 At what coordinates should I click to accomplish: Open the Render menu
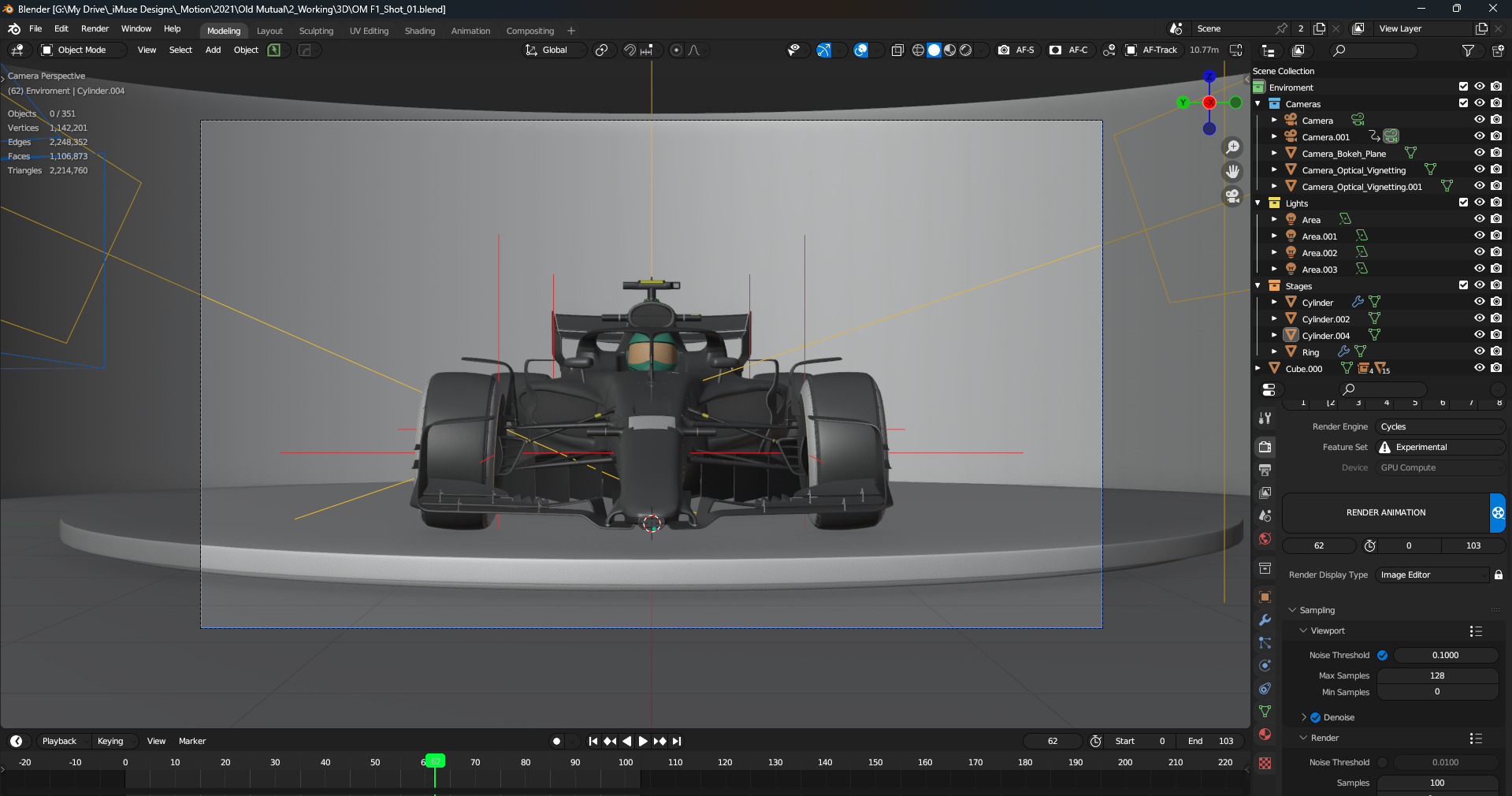point(95,29)
